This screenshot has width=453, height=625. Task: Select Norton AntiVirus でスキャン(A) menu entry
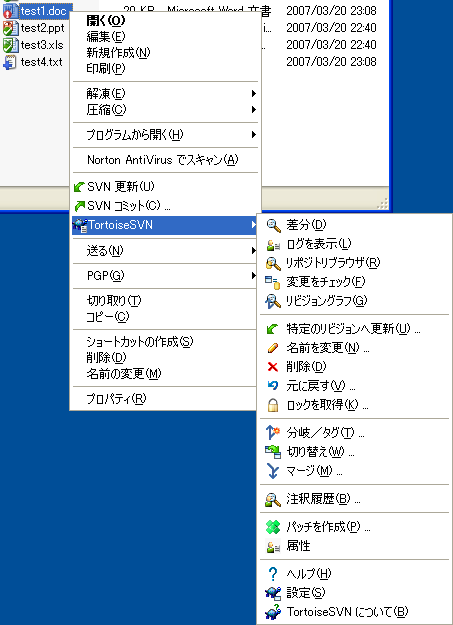pos(165,160)
